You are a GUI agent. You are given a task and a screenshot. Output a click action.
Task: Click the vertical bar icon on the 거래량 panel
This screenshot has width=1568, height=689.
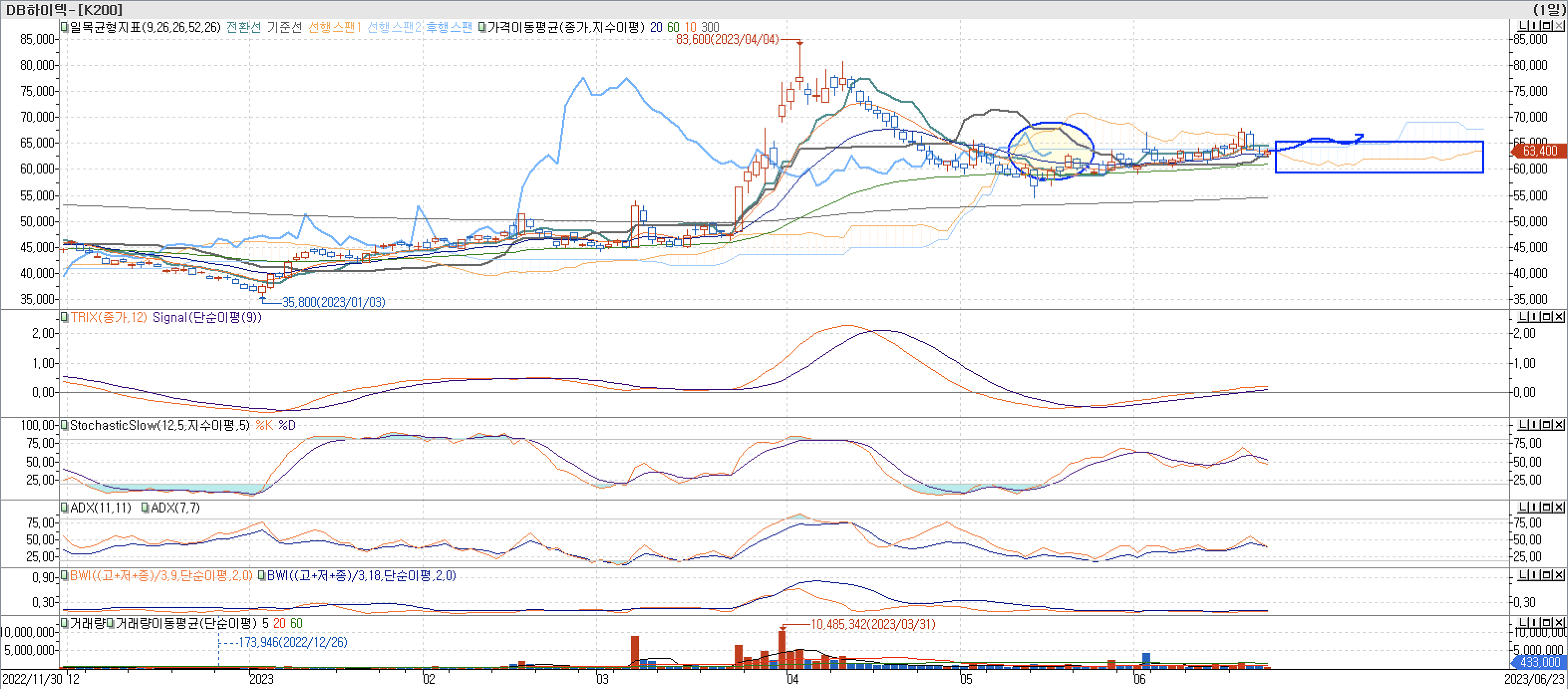pos(1535,623)
